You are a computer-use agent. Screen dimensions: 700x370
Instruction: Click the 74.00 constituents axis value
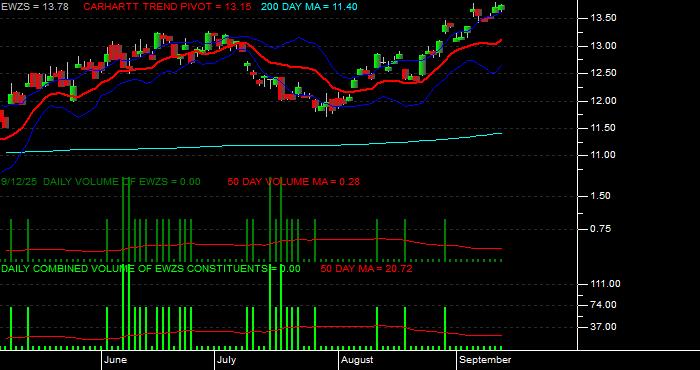(604, 305)
